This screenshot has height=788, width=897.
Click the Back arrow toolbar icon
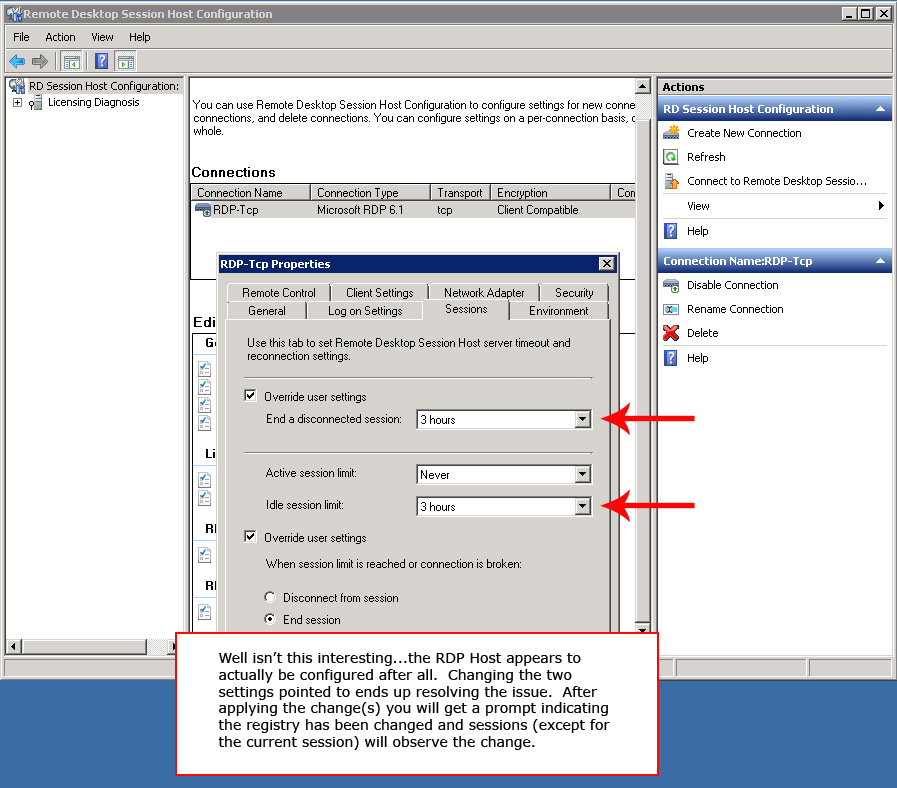click(17, 61)
